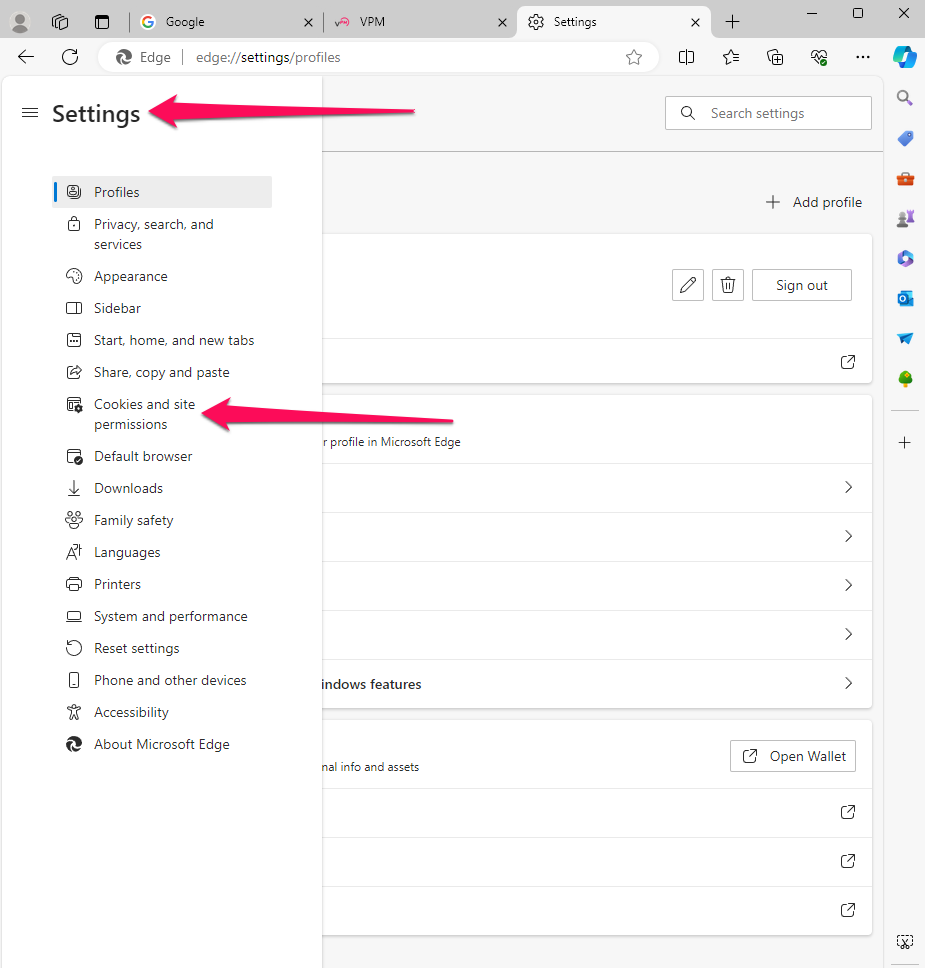Click Add profile
This screenshot has width=925, height=968.
pos(813,202)
